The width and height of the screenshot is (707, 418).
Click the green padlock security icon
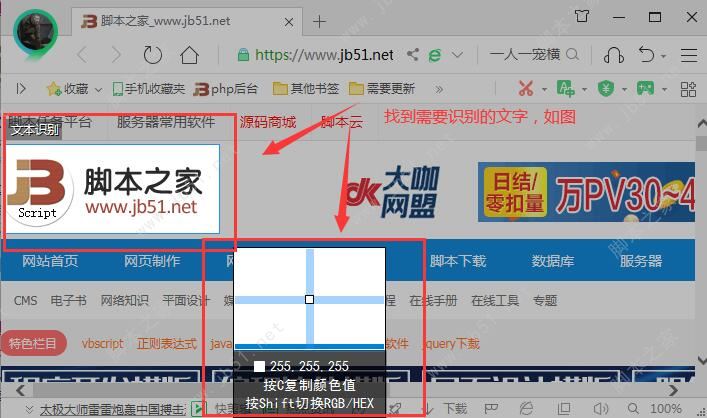point(243,55)
